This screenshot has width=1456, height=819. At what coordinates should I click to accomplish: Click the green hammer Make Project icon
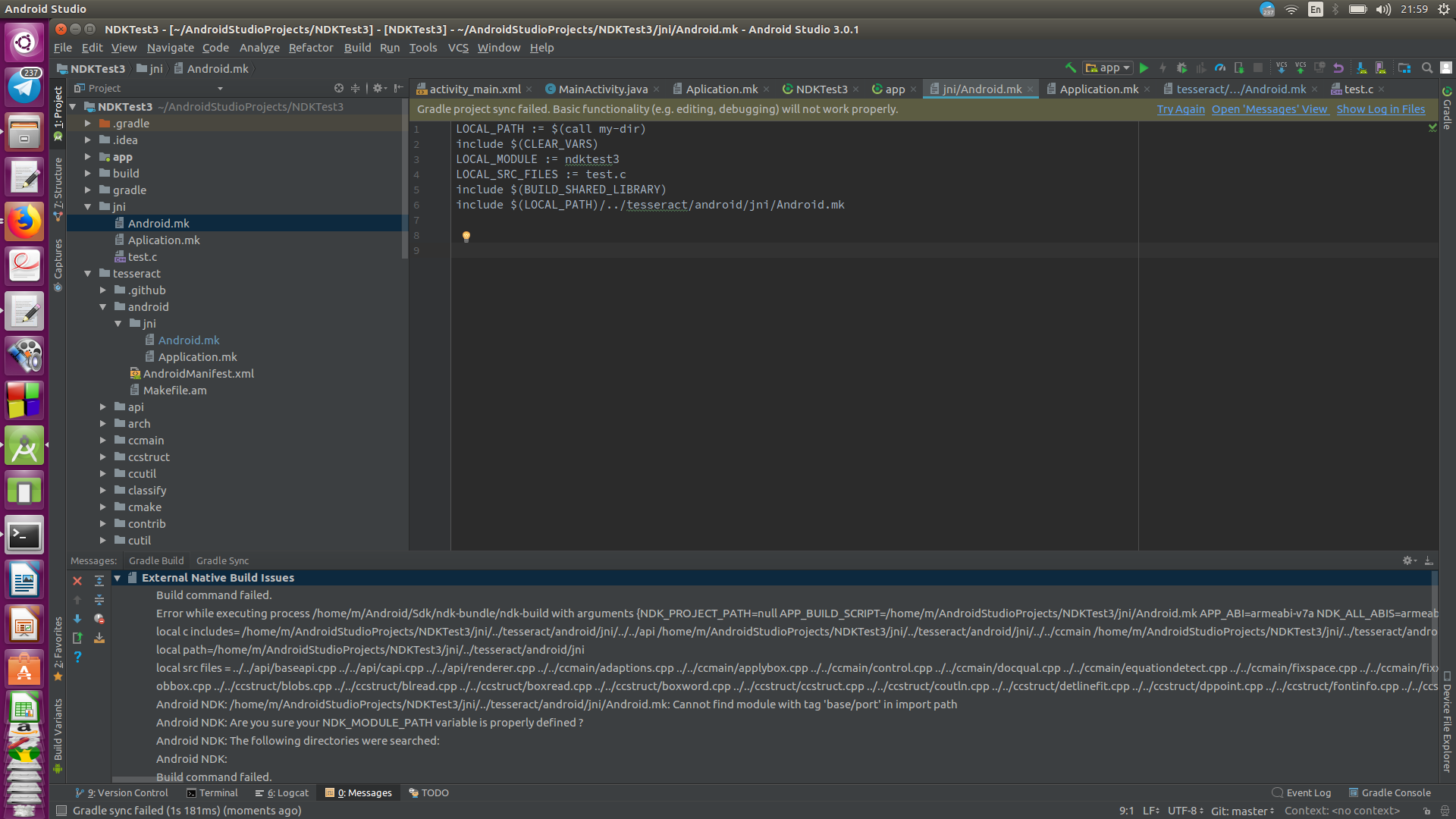(1070, 68)
